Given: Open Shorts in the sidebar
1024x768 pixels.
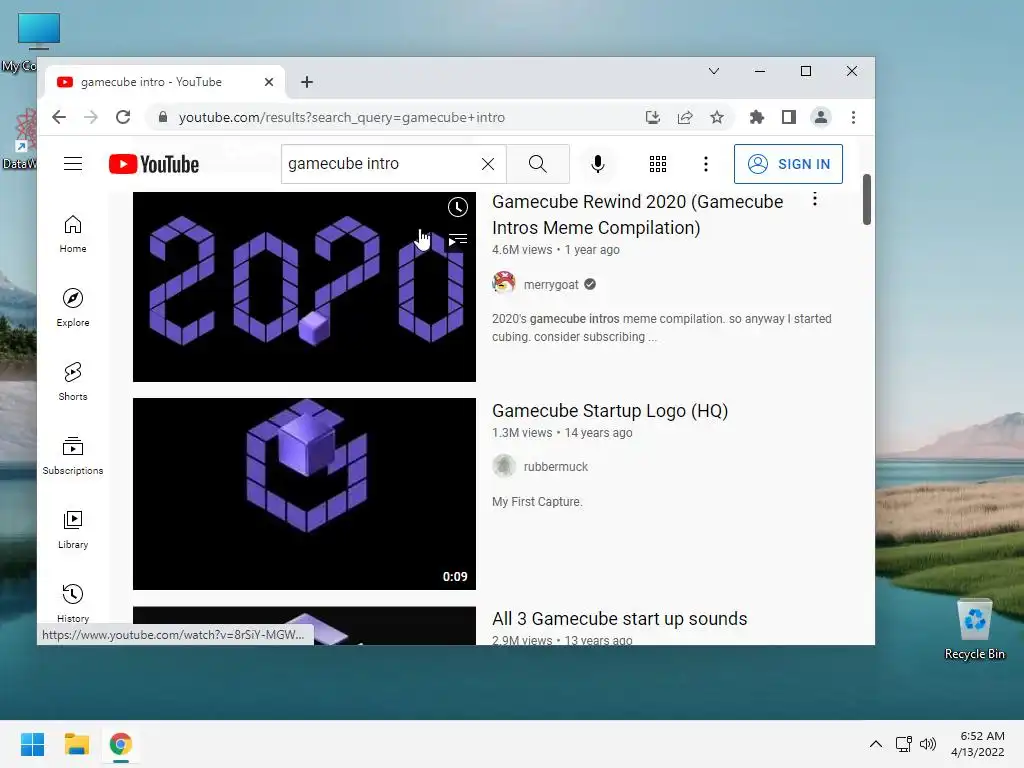Looking at the screenshot, I should tap(72, 381).
